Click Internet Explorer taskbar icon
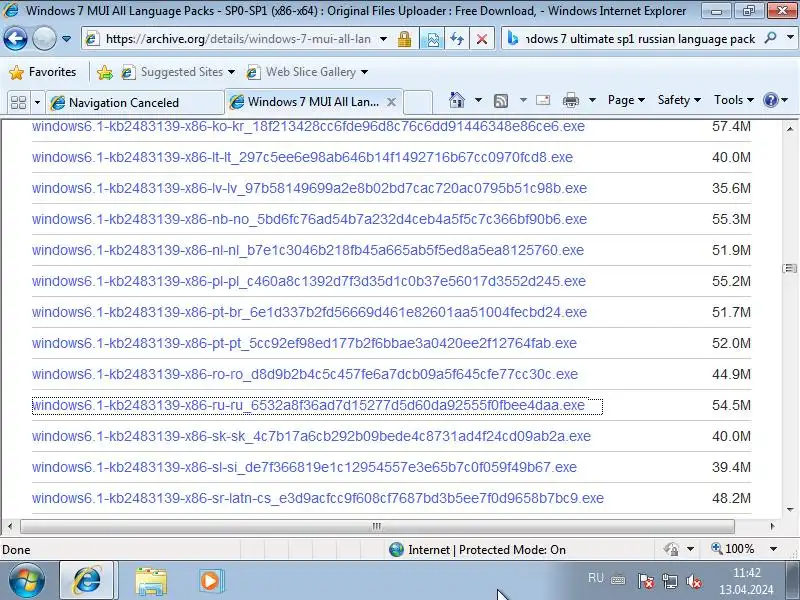The width and height of the screenshot is (800, 600). (88, 581)
